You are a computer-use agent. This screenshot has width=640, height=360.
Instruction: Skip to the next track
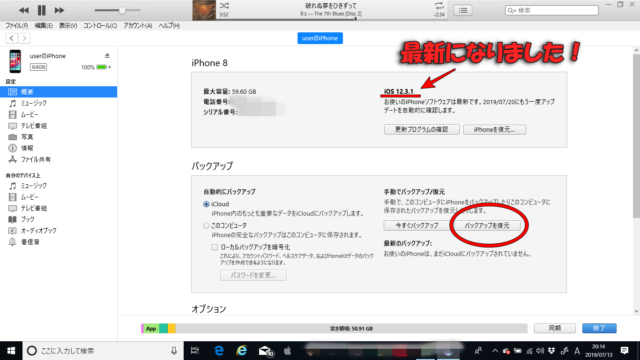coord(59,10)
